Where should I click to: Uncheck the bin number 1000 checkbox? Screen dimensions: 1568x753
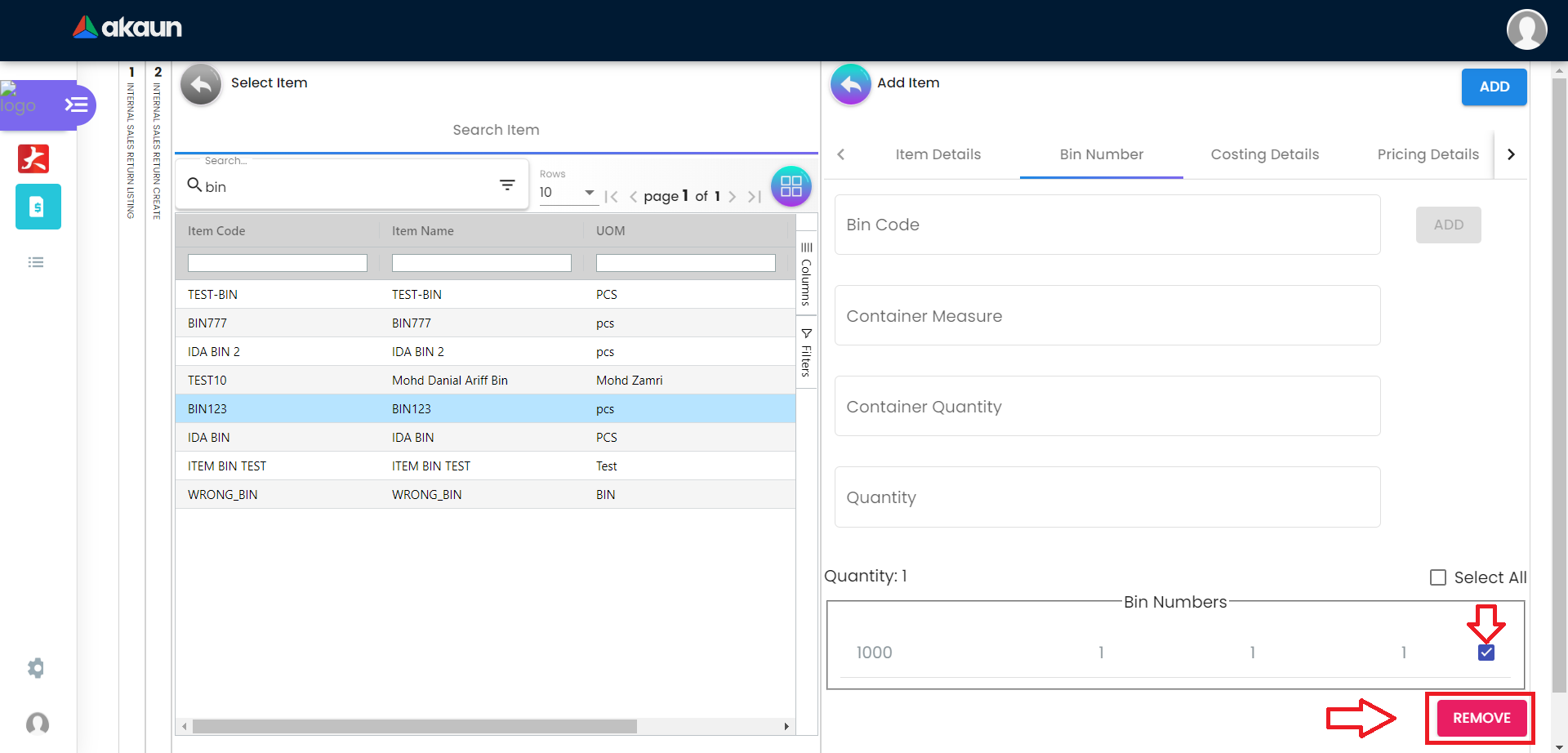1486,653
